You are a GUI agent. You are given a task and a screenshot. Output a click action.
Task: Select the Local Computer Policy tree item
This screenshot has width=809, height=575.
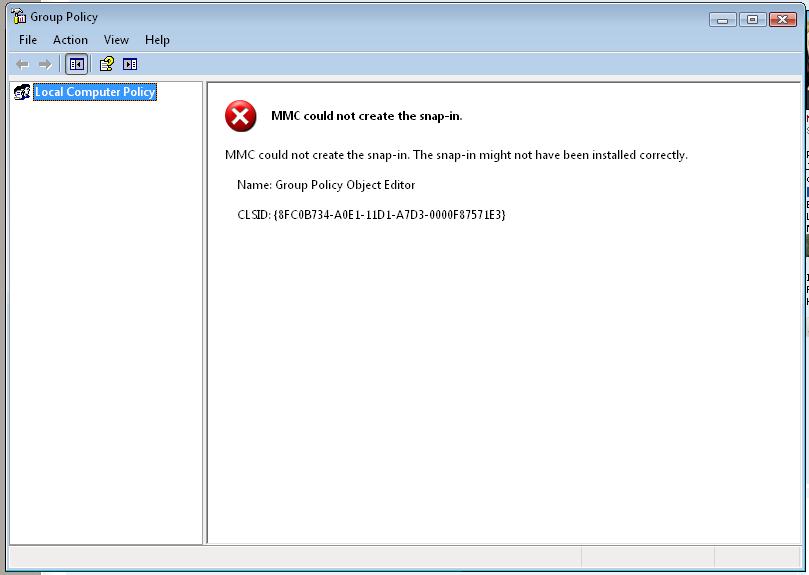(x=95, y=92)
